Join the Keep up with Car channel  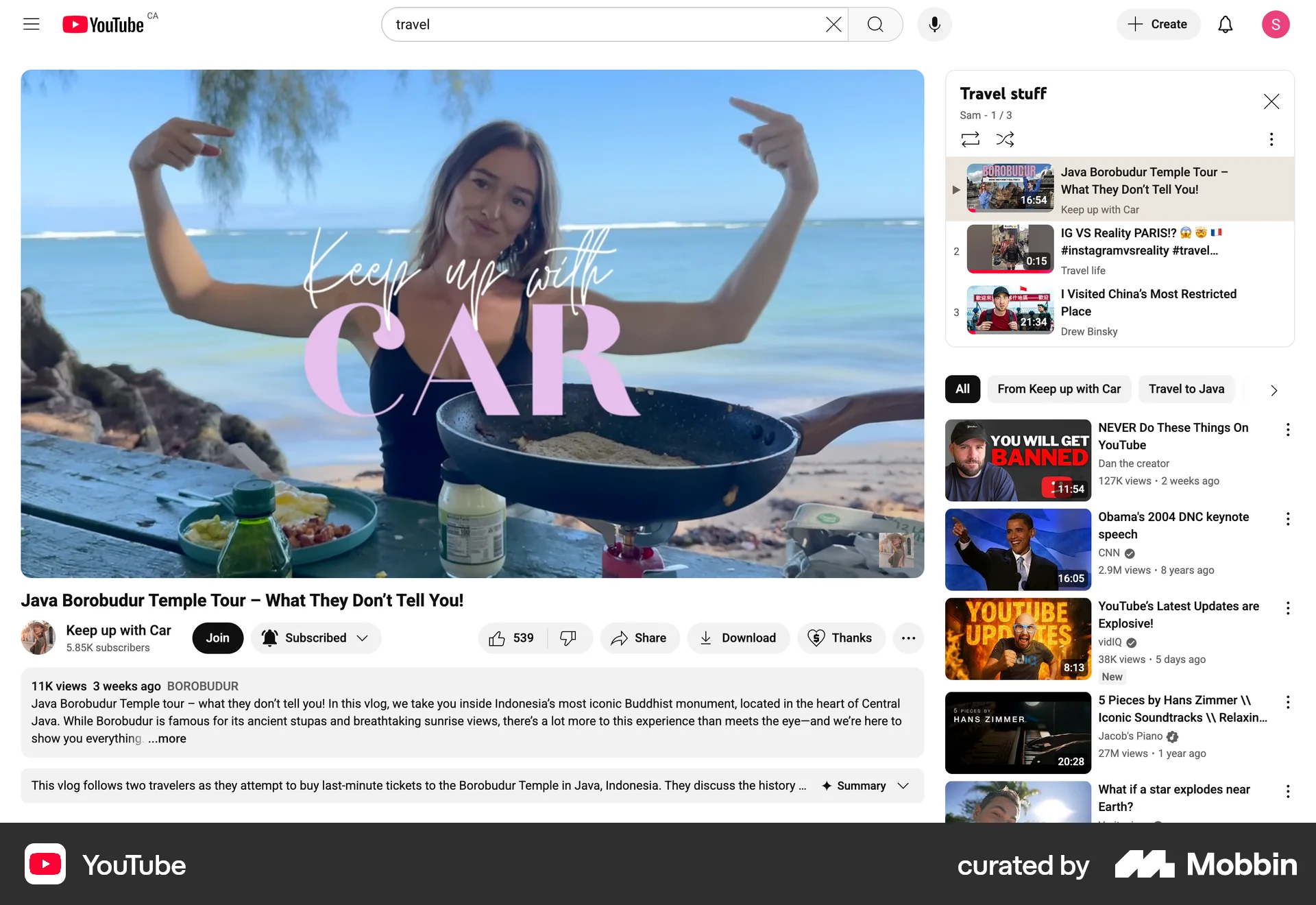click(217, 638)
